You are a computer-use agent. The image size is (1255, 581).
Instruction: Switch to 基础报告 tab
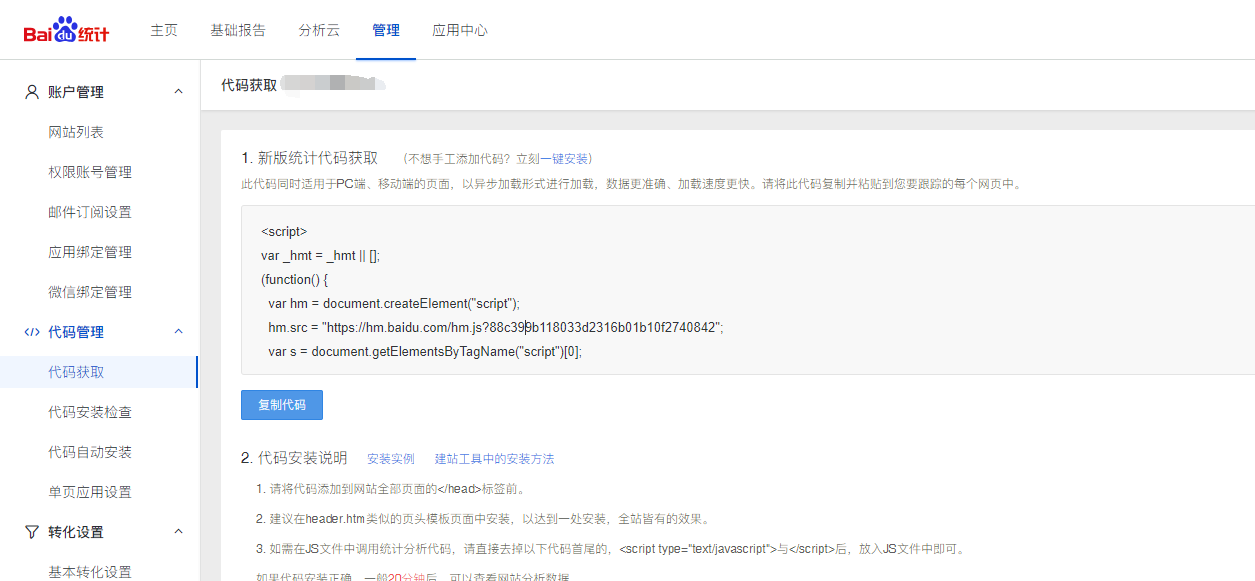pyautogui.click(x=238, y=30)
